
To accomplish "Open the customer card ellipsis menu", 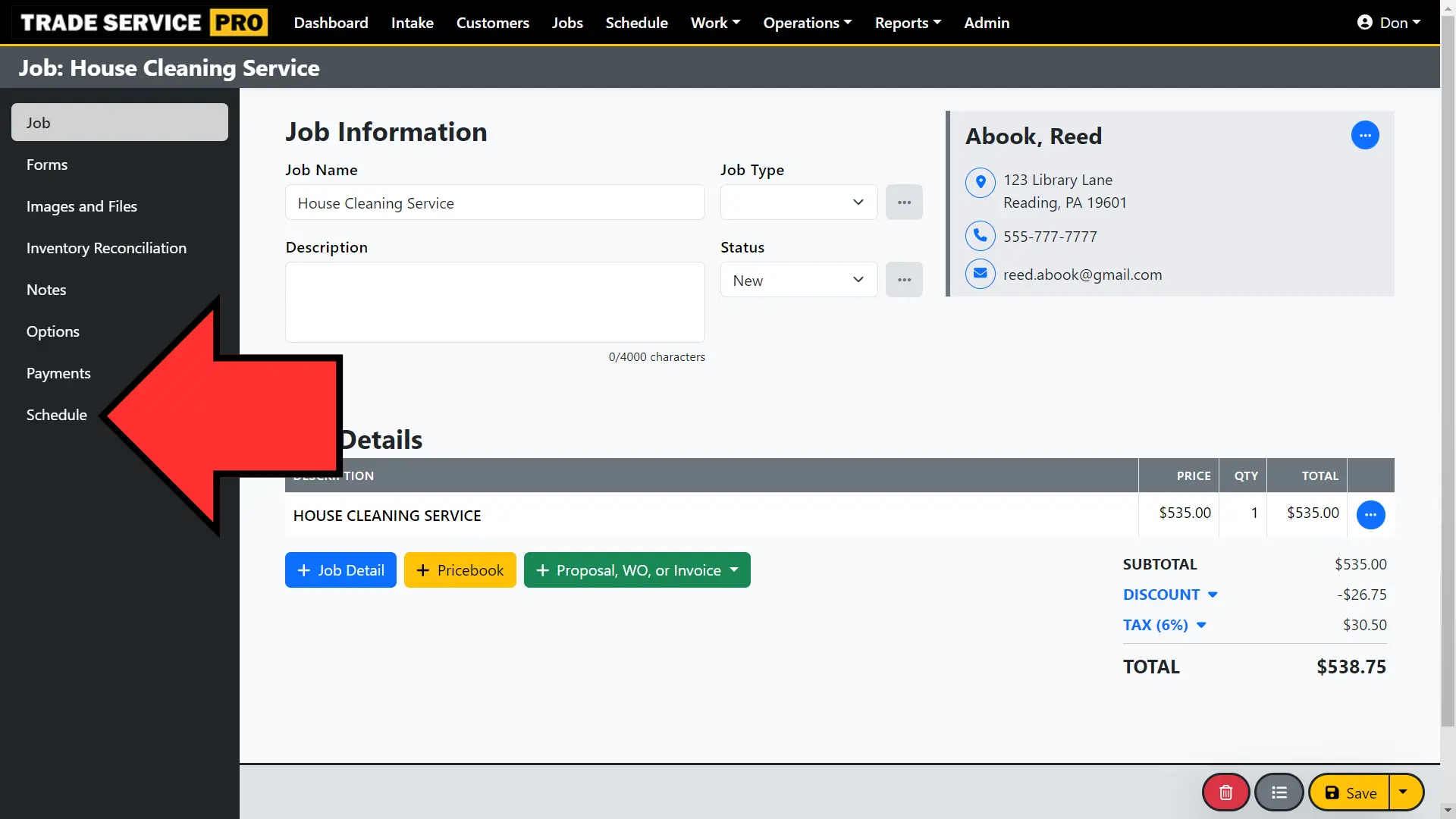I will (1365, 135).
